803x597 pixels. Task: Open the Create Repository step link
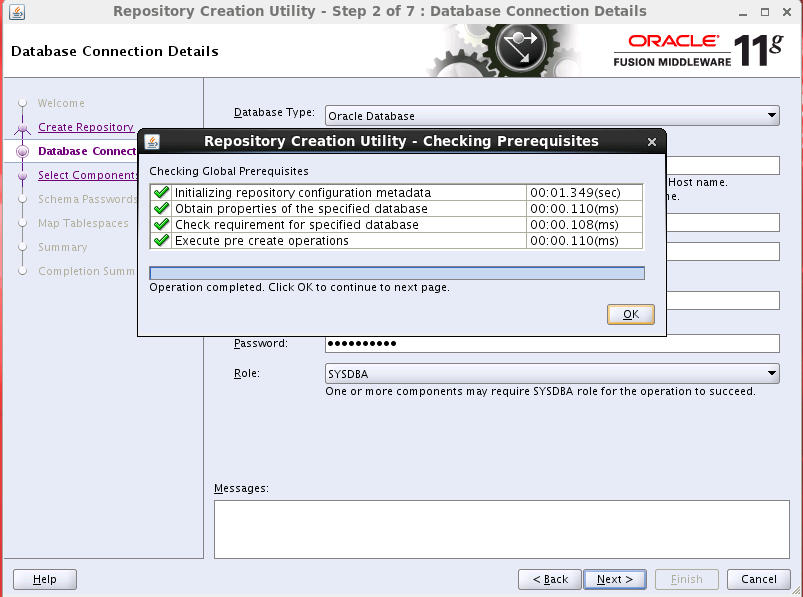click(x=86, y=127)
